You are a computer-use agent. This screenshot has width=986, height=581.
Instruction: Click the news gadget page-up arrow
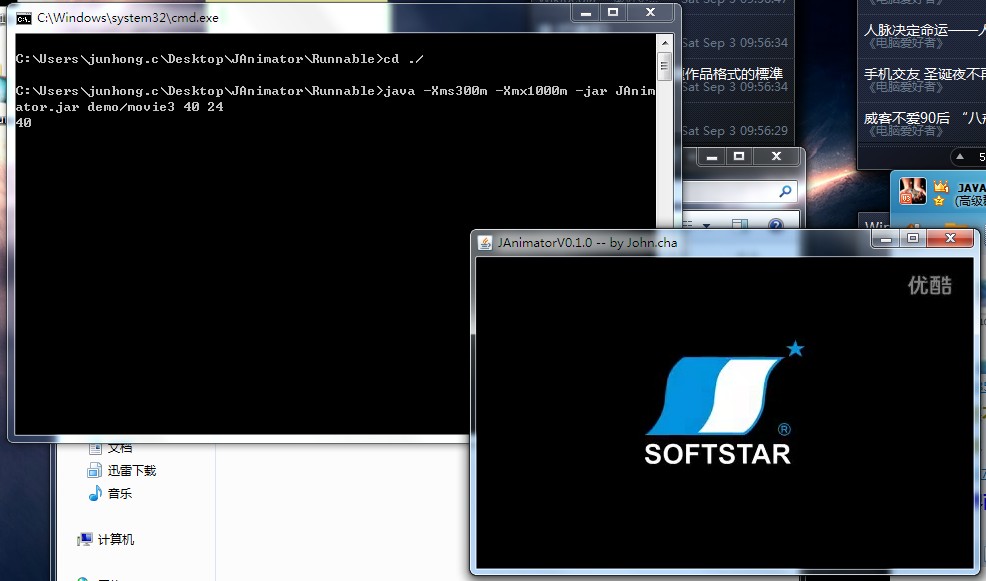(961, 157)
